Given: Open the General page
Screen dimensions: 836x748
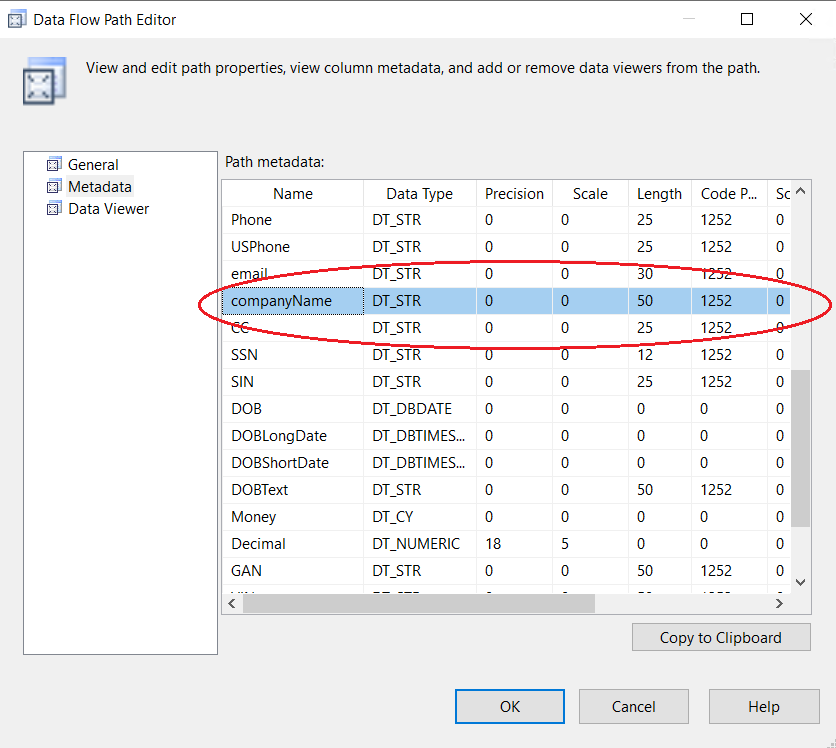Looking at the screenshot, I should point(93,165).
